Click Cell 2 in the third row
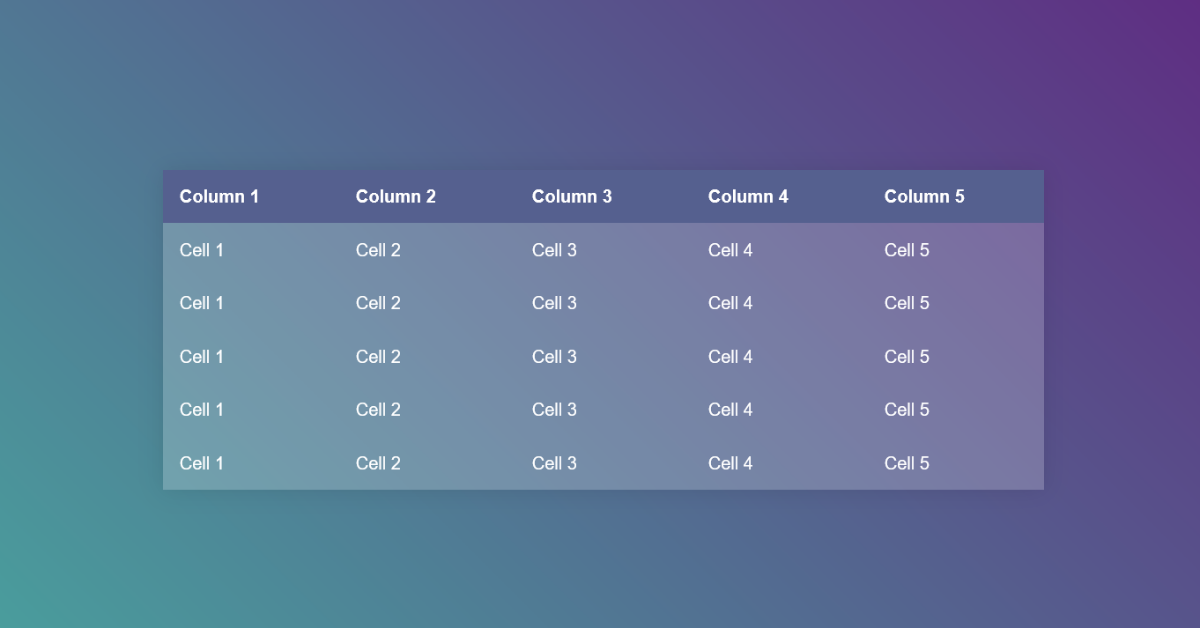1200x628 pixels. (378, 356)
